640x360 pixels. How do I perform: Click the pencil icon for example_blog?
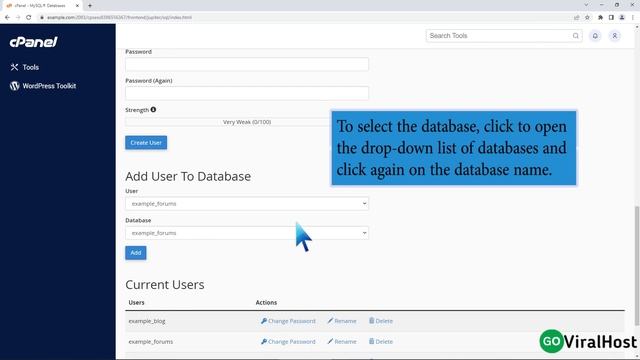330,321
